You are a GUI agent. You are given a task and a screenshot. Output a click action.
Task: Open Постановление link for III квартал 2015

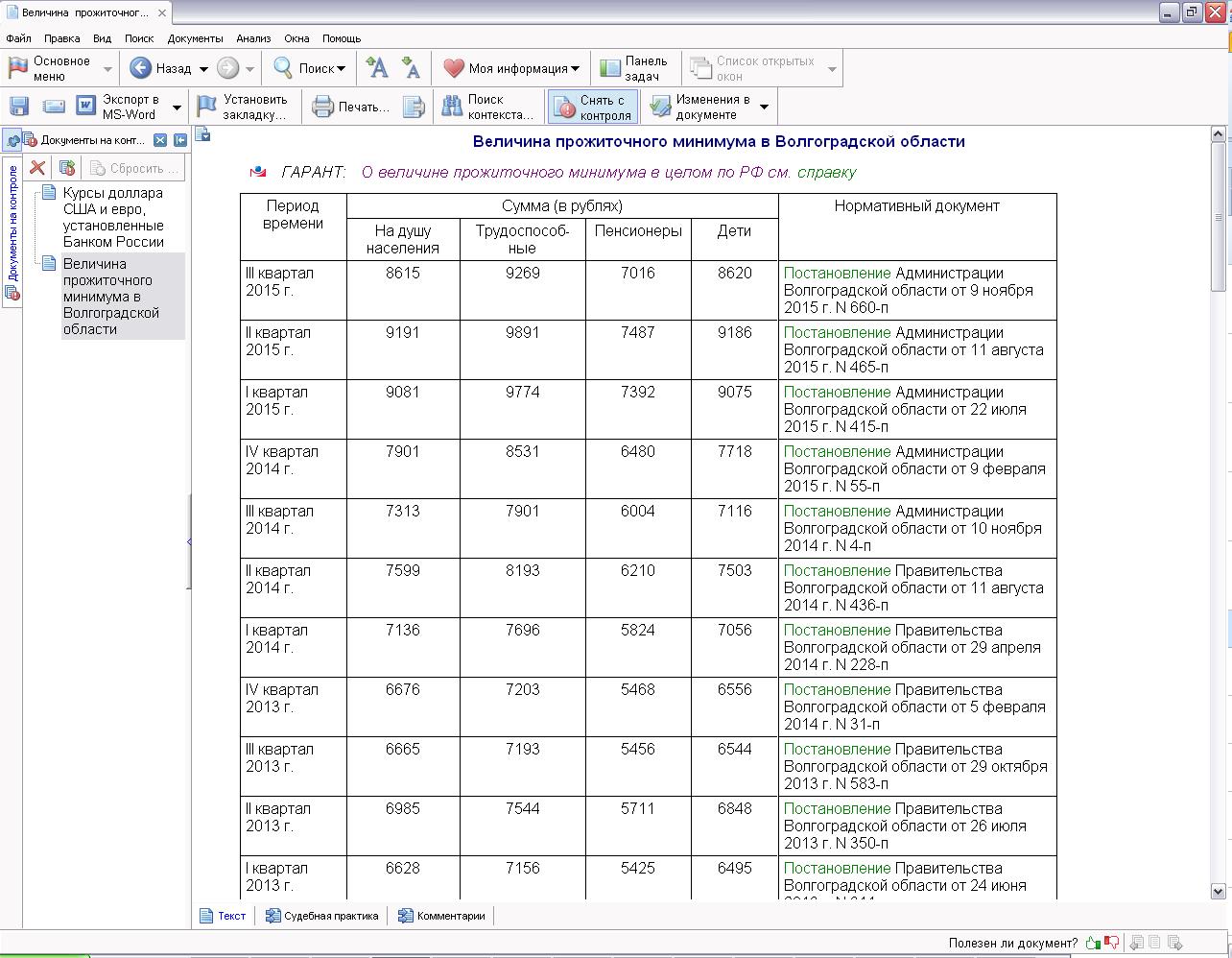(838, 273)
